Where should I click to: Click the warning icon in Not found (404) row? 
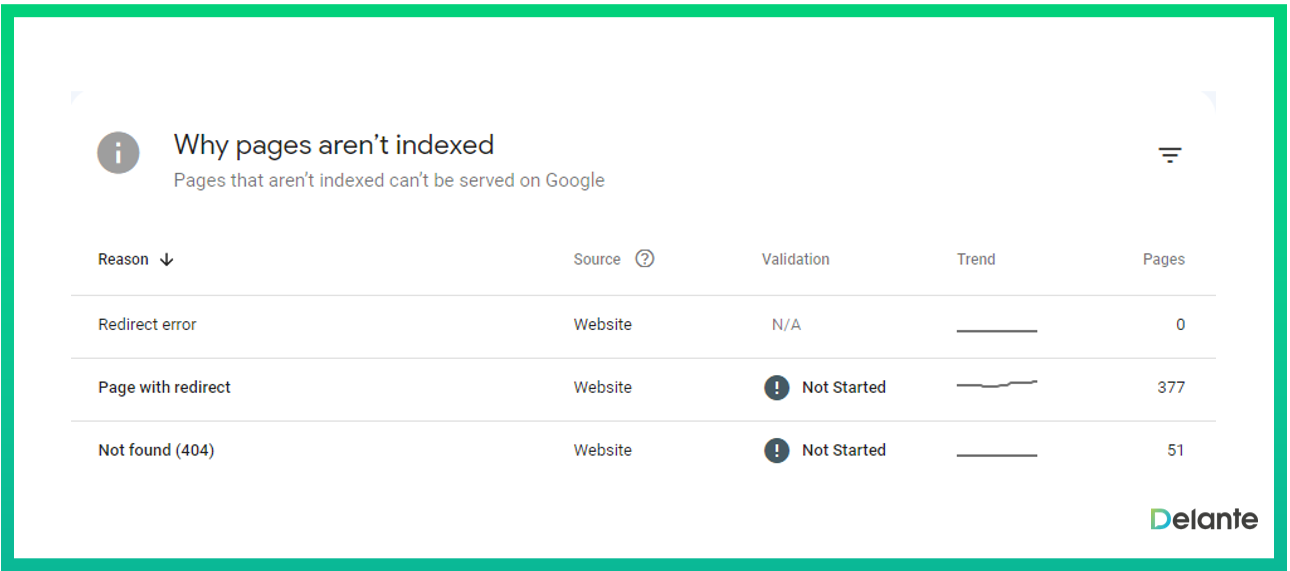click(776, 451)
